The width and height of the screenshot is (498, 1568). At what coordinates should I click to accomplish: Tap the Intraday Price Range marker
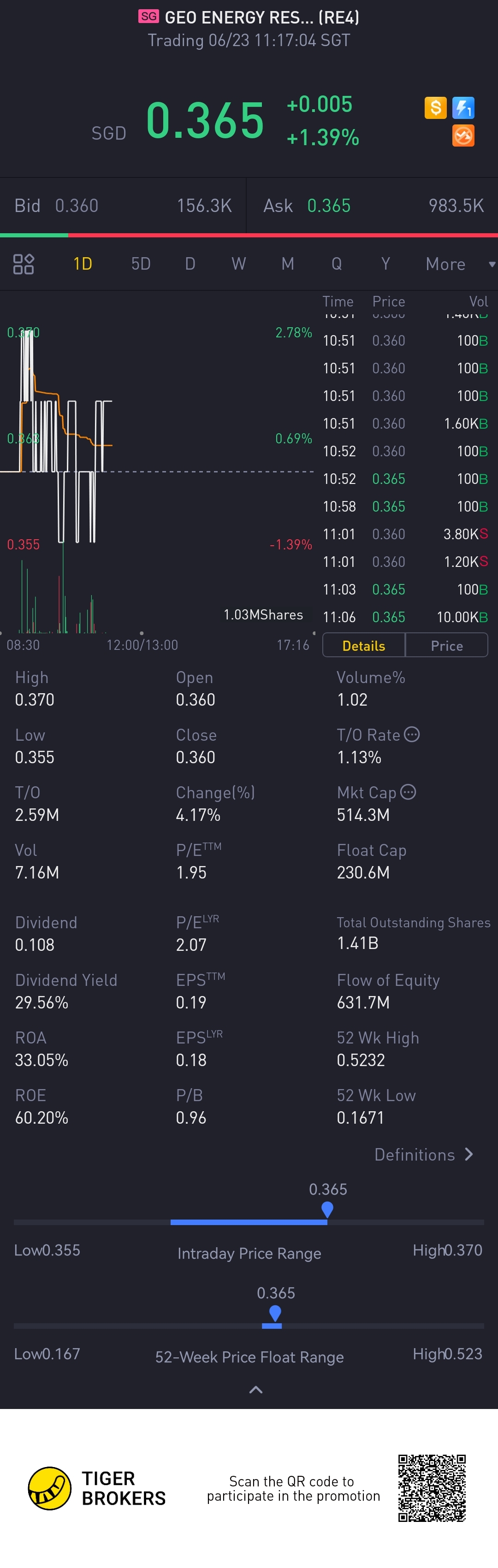click(x=327, y=1208)
